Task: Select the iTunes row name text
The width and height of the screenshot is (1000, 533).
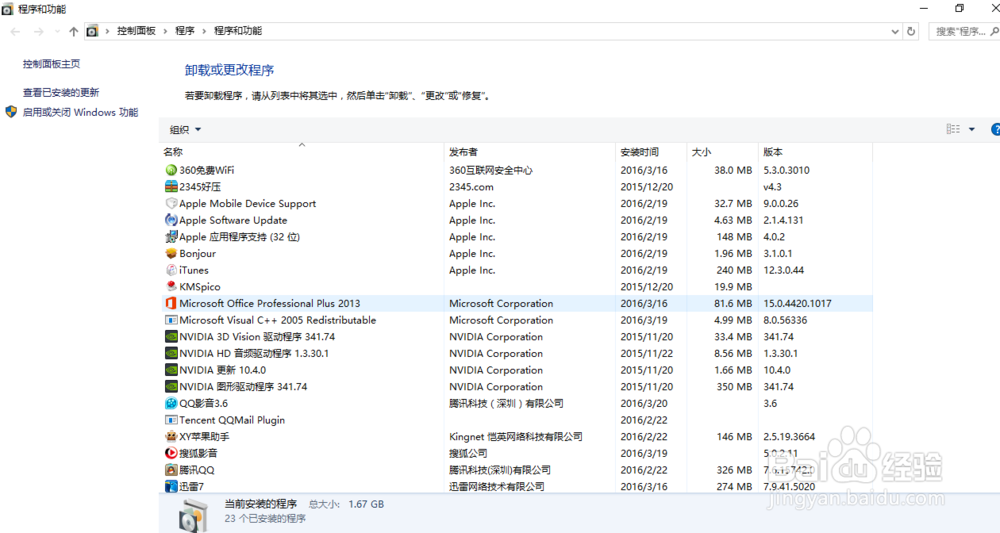Action: click(x=194, y=270)
